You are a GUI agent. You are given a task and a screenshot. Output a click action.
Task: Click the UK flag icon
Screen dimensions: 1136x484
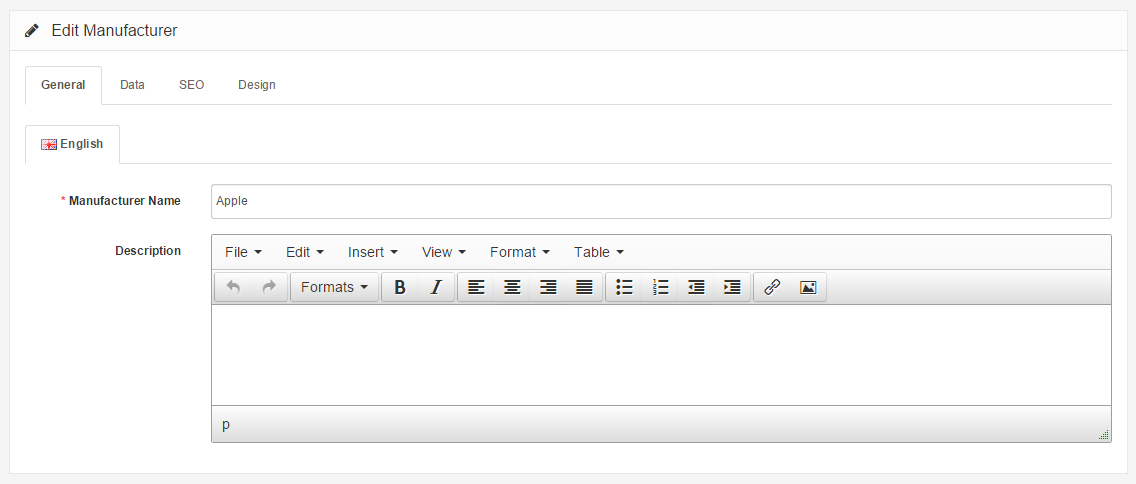49,144
